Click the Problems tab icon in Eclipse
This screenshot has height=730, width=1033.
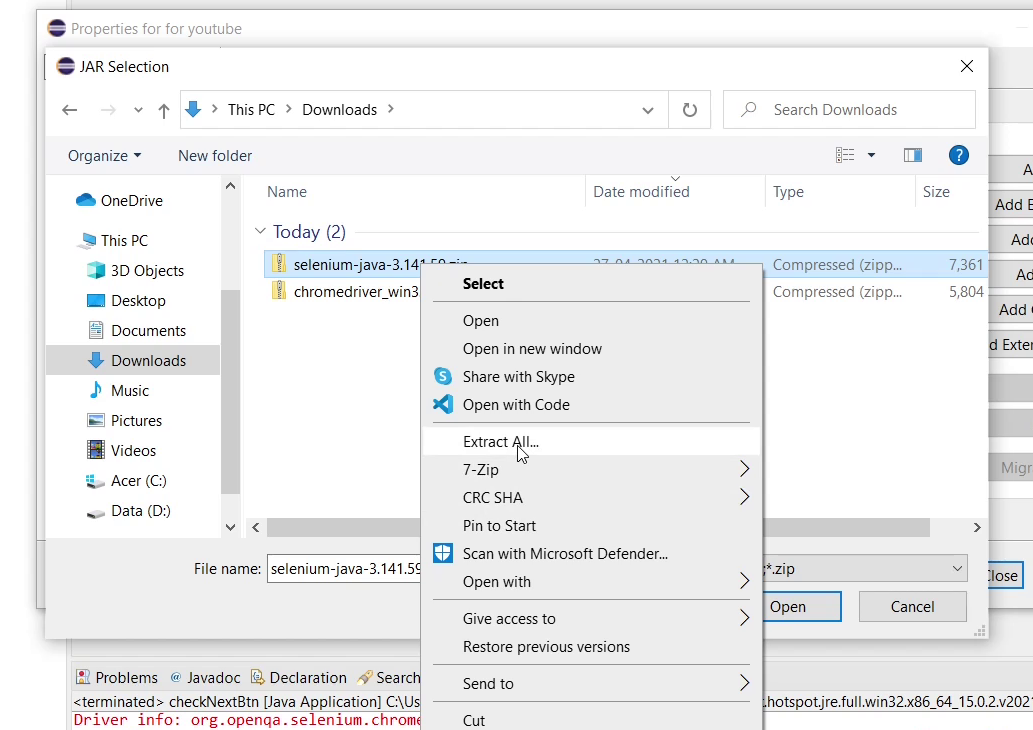[83, 677]
